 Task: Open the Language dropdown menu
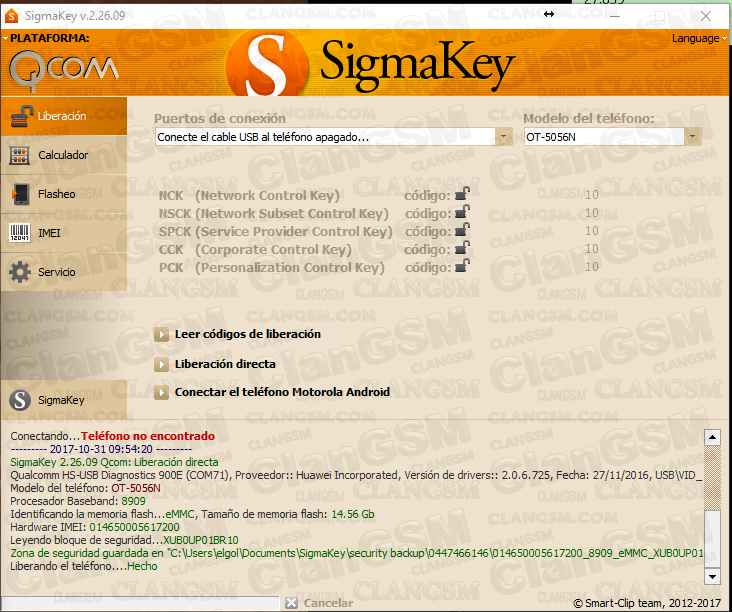click(x=699, y=38)
